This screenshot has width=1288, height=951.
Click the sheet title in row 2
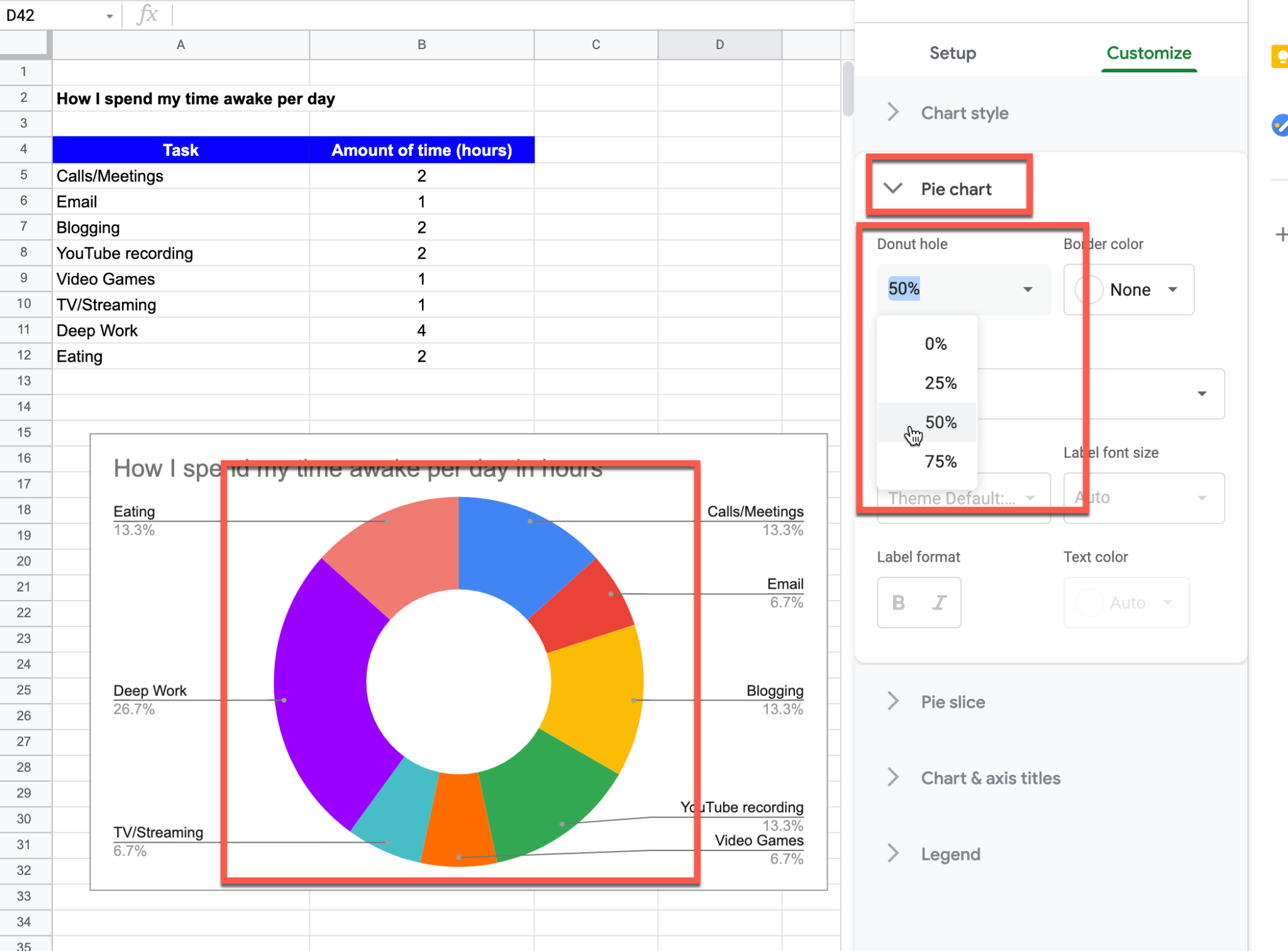[196, 99]
